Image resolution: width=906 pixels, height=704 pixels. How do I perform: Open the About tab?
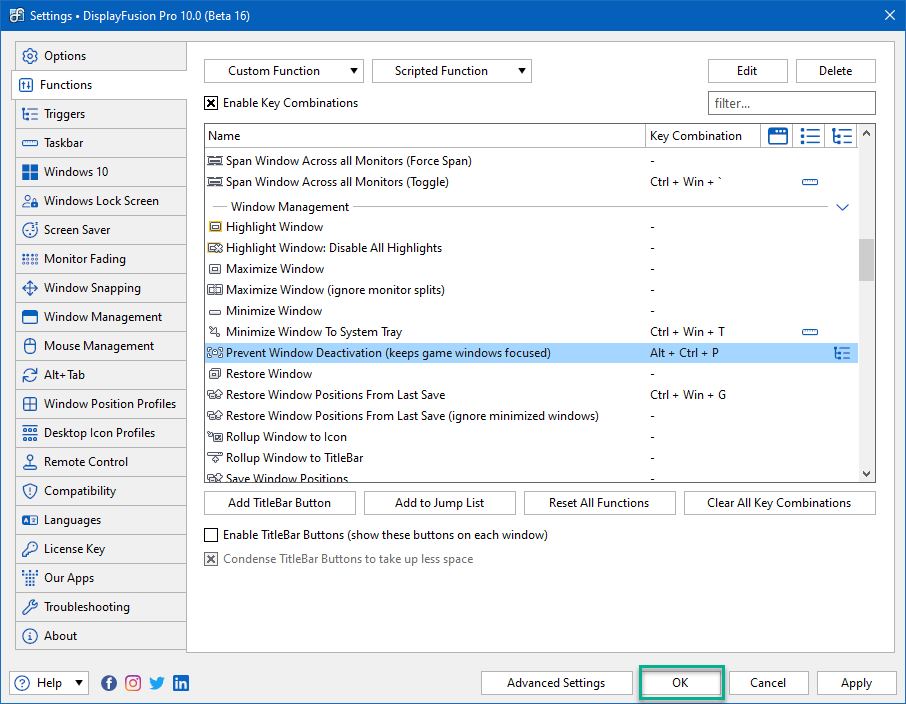[101, 636]
